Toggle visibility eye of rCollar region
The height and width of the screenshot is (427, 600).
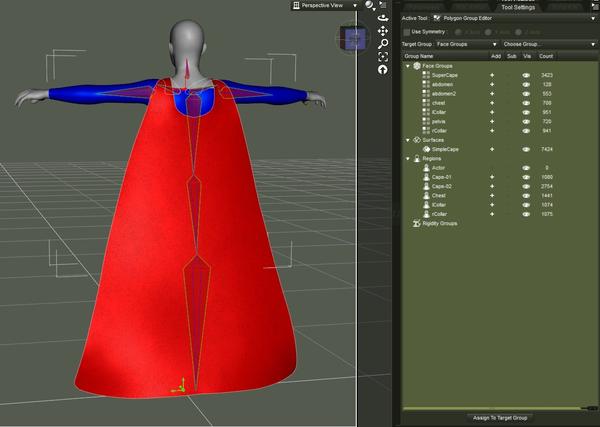526,214
